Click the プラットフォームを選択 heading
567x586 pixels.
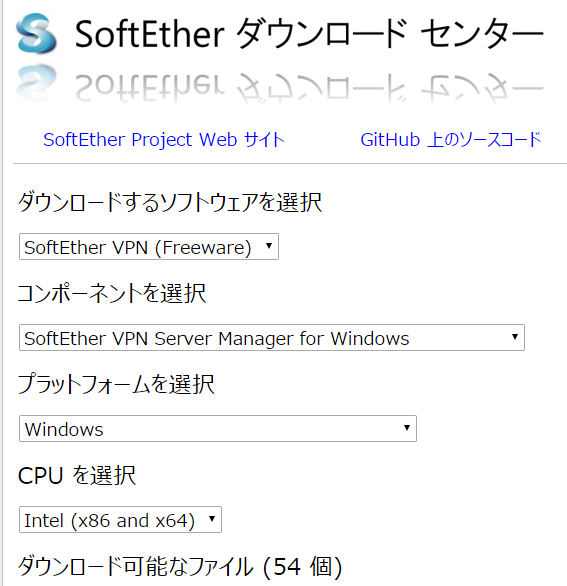click(116, 384)
